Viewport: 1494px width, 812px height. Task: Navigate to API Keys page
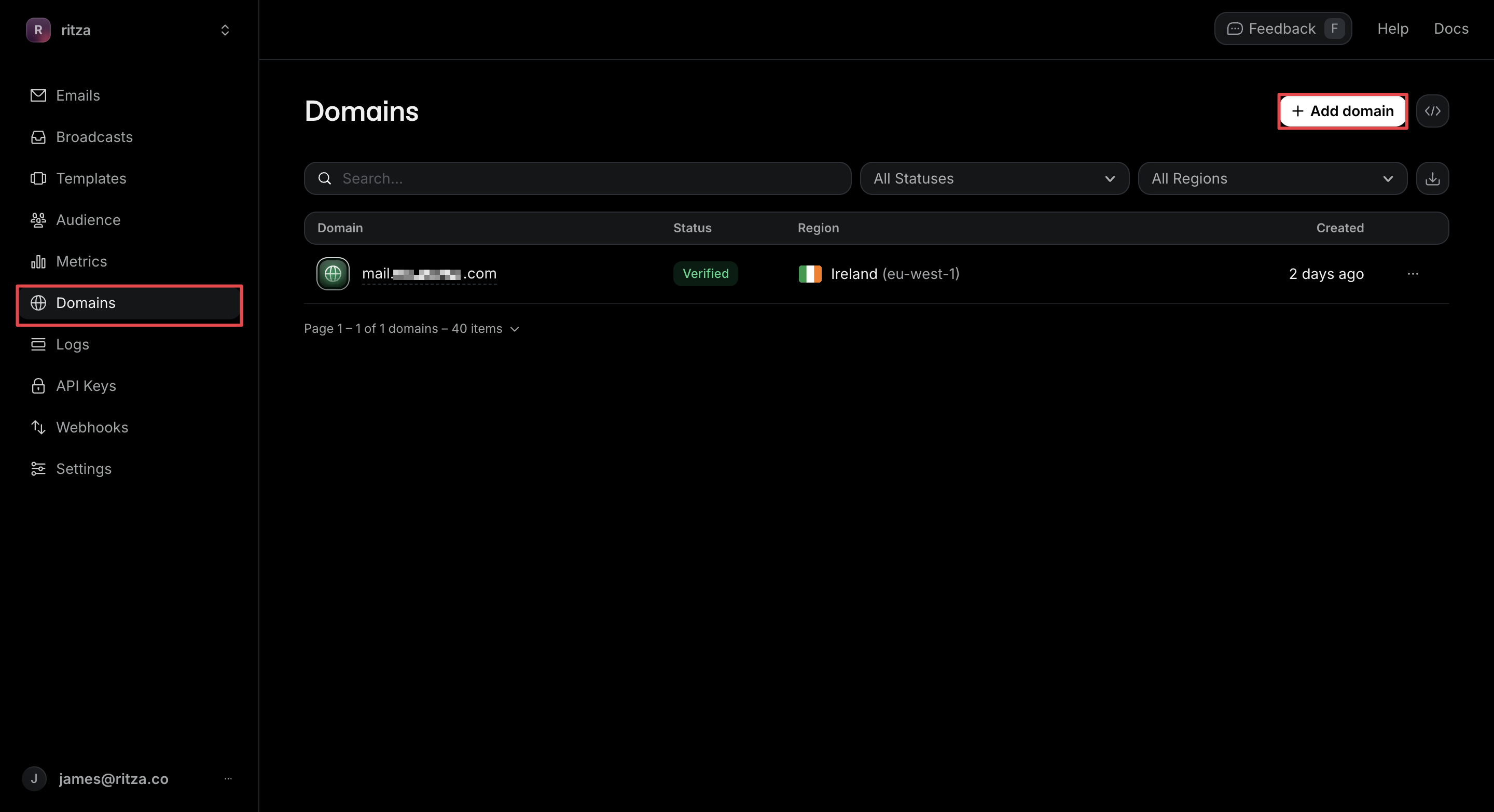[86, 386]
